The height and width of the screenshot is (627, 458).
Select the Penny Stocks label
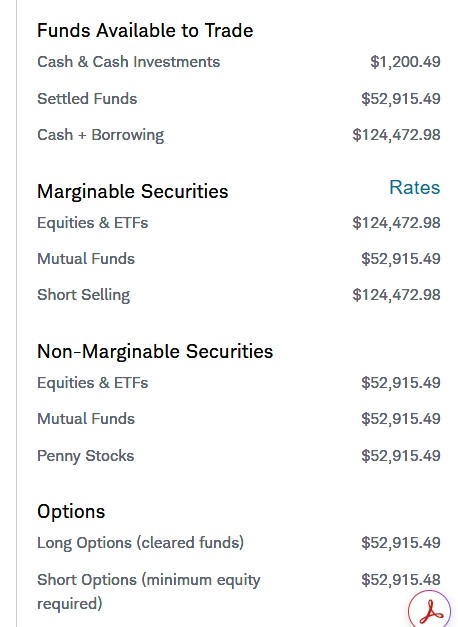click(86, 456)
